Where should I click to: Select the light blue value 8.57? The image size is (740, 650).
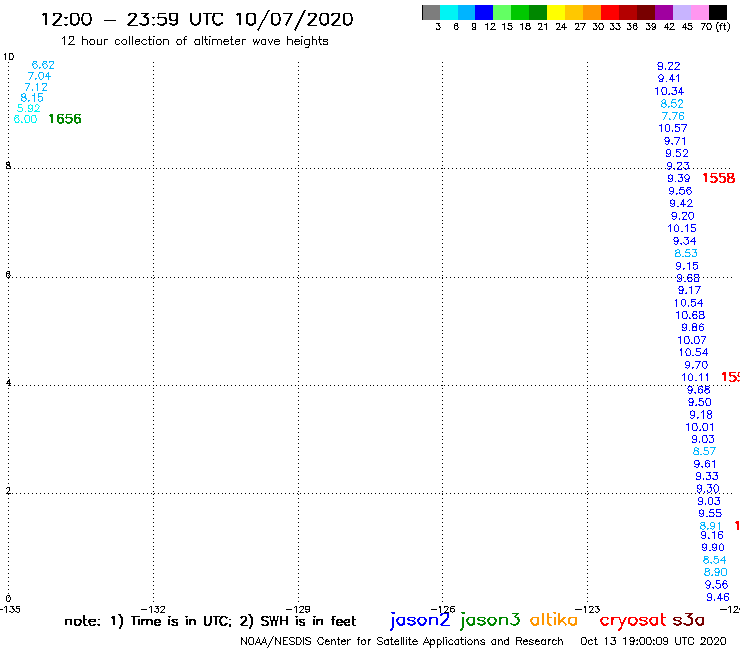click(x=704, y=452)
